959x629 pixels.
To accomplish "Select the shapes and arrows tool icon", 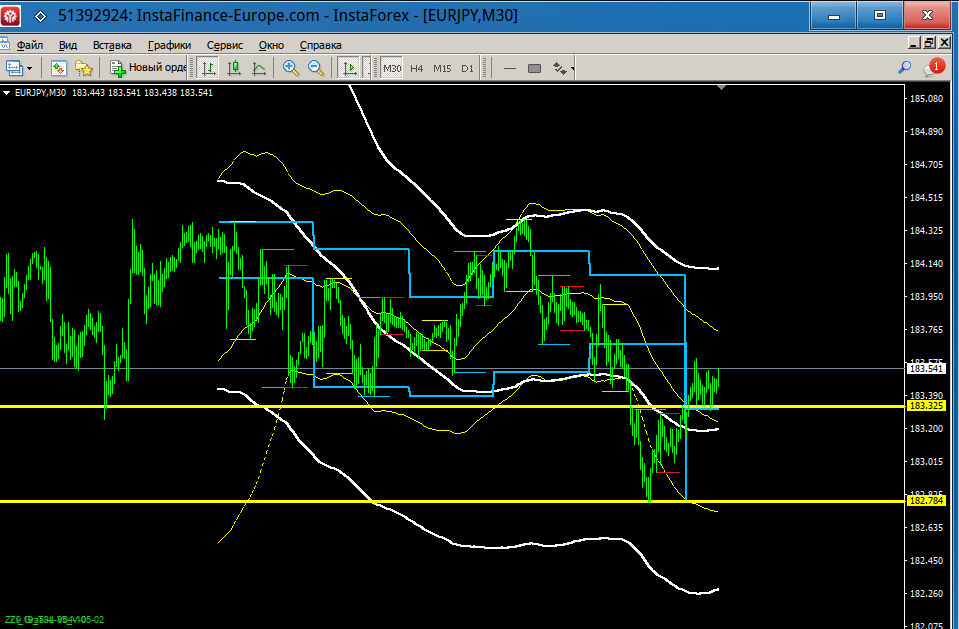I will coord(559,69).
